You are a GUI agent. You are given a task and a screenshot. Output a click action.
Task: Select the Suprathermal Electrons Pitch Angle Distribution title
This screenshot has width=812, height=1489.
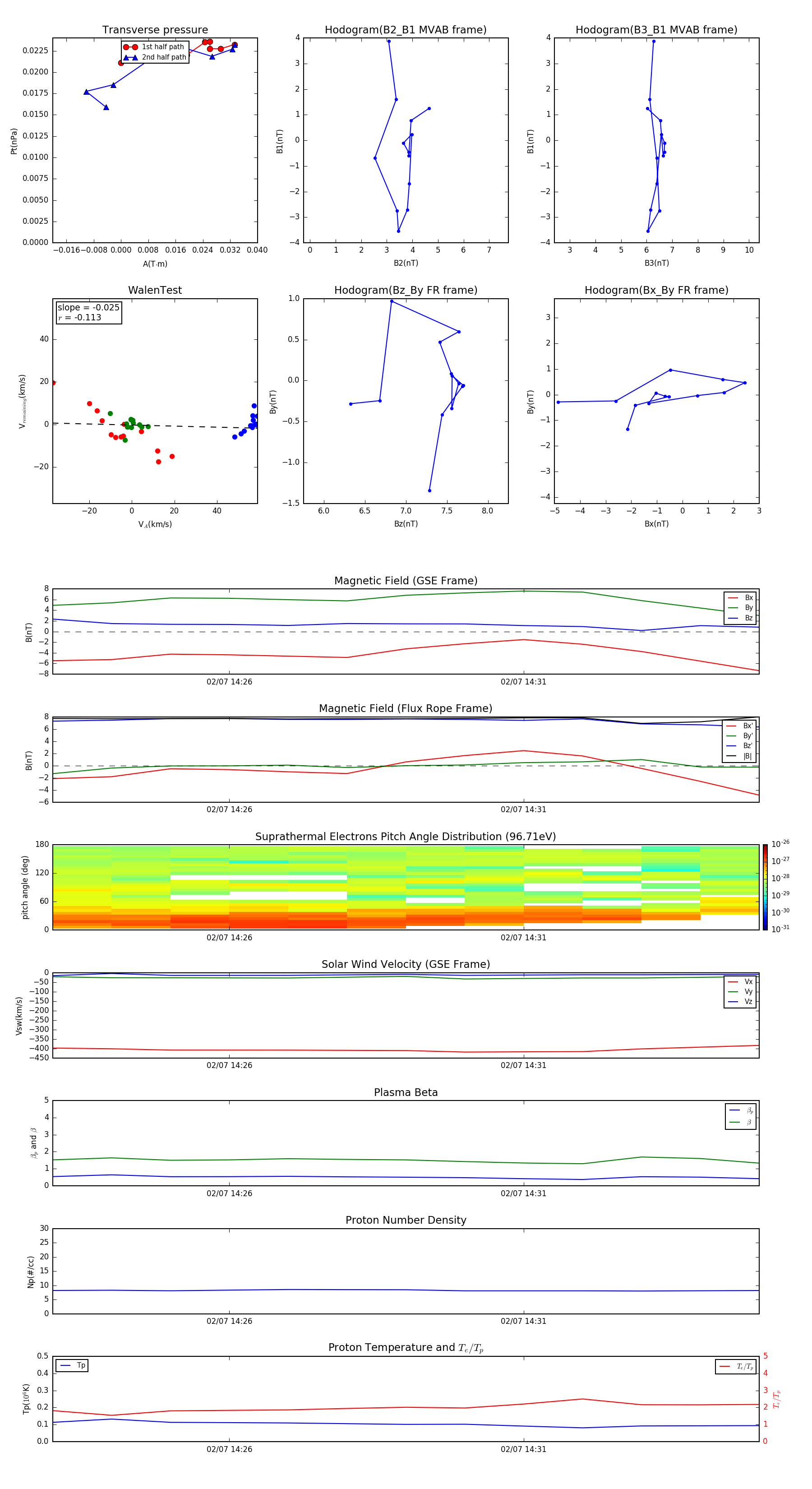406,837
